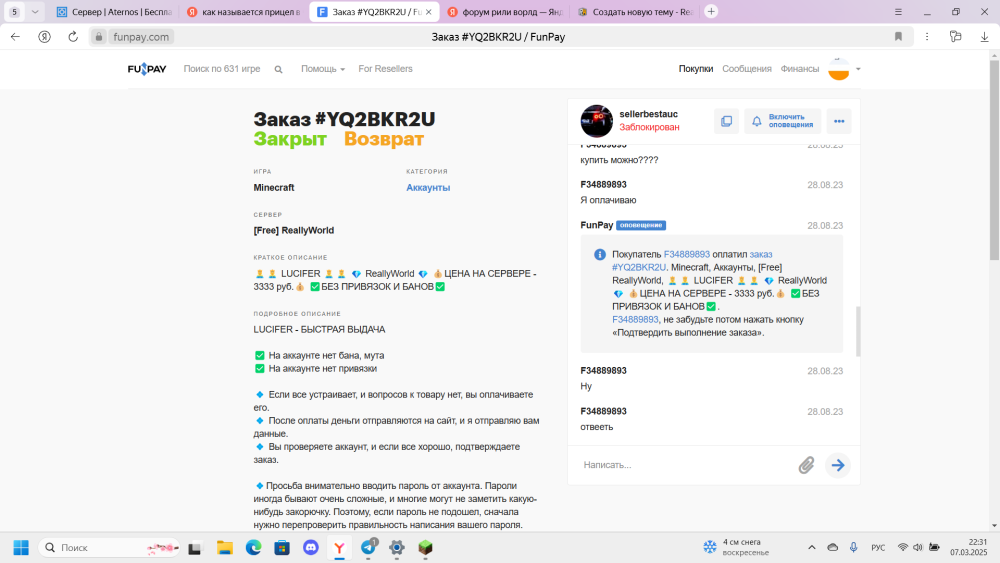Switch input language РУС indicator
The image size is (1000, 563).
[878, 547]
